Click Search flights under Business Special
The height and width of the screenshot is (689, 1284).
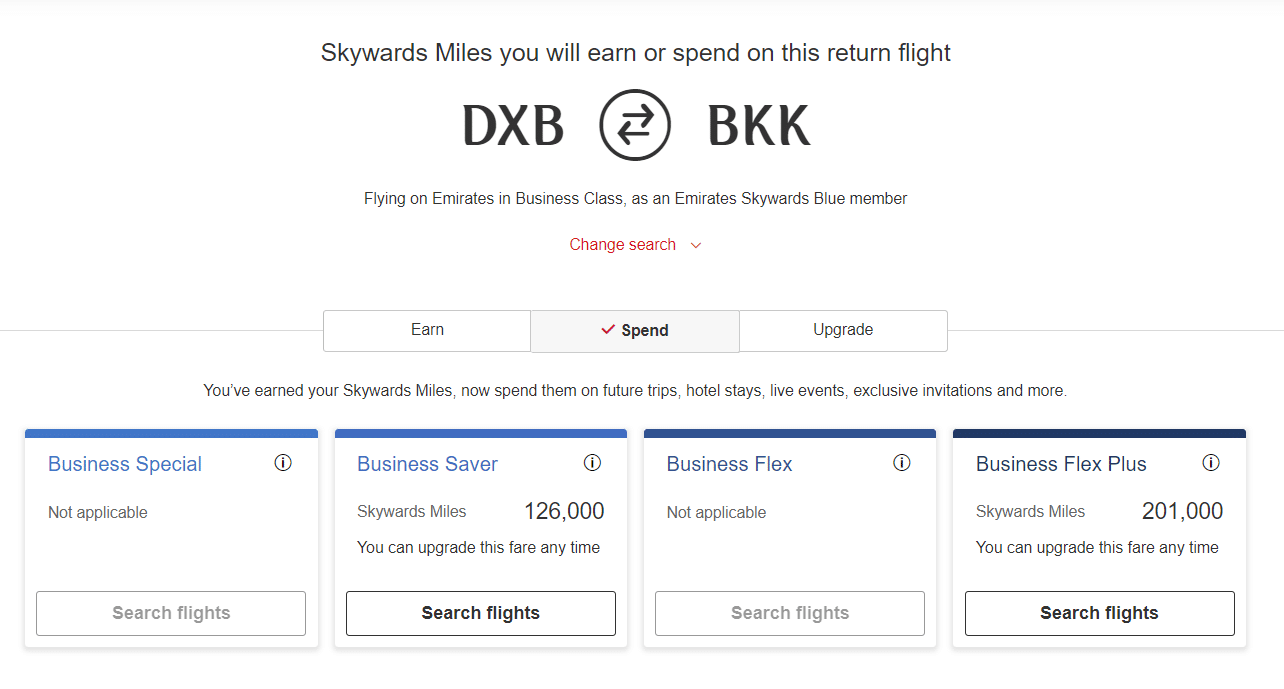coord(171,613)
